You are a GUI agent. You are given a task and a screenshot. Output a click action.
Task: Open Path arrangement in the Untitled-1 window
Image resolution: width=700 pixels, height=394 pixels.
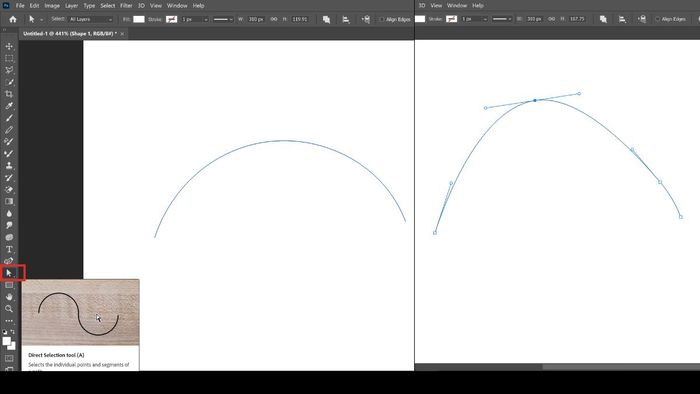(366, 19)
